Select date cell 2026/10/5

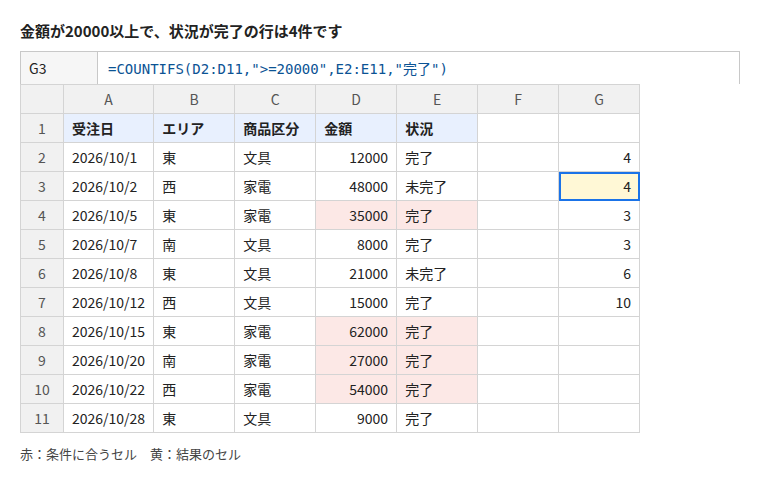tap(109, 215)
